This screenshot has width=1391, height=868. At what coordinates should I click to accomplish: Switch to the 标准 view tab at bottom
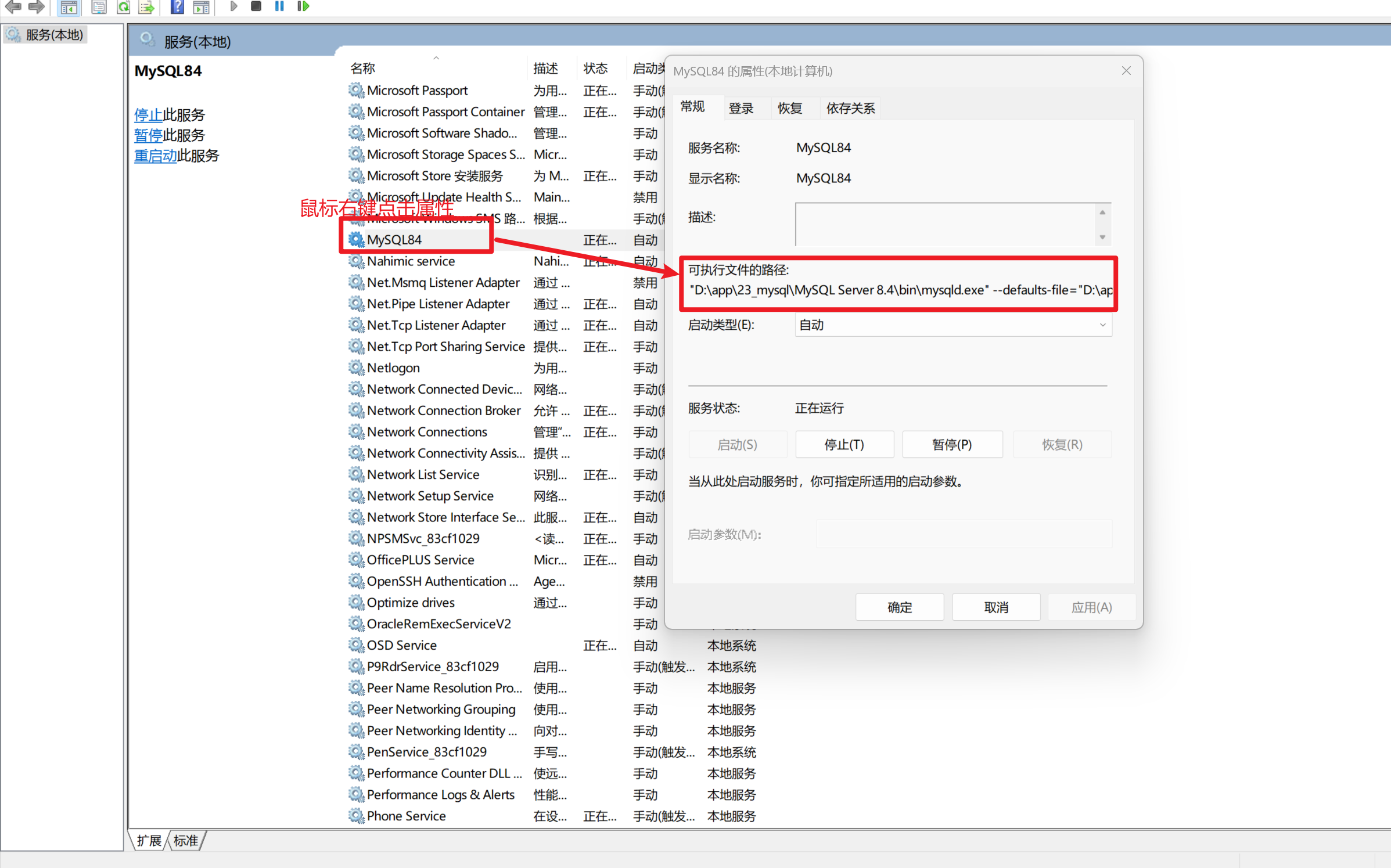(186, 840)
